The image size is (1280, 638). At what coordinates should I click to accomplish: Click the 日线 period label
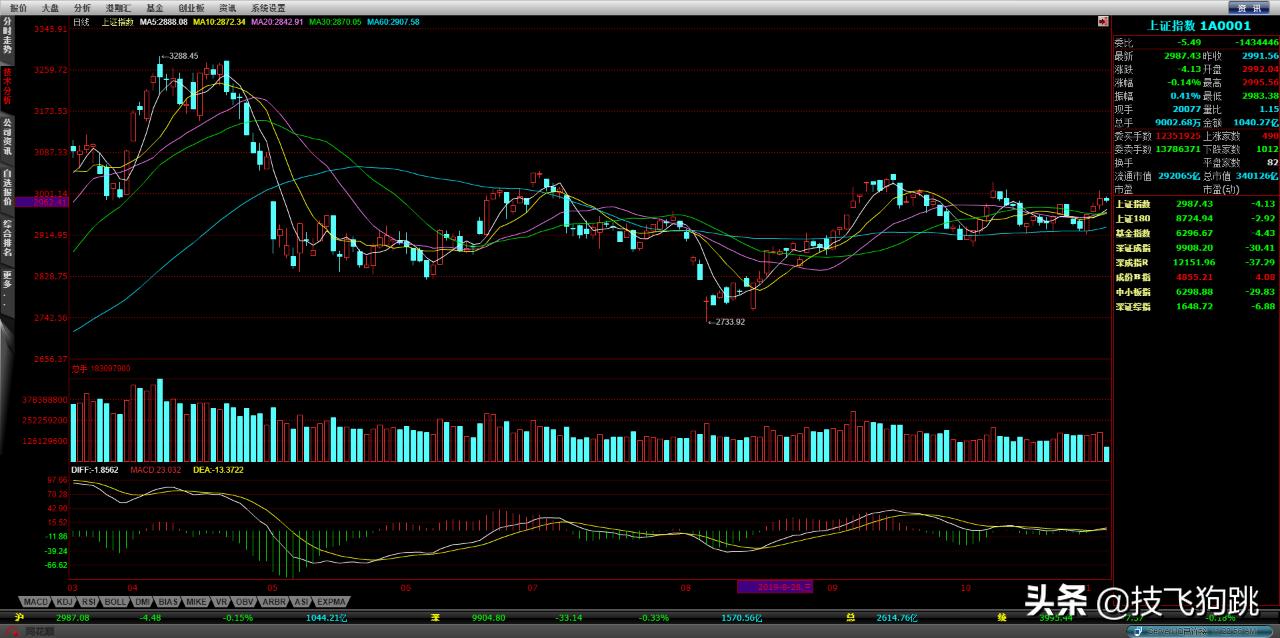click(81, 21)
